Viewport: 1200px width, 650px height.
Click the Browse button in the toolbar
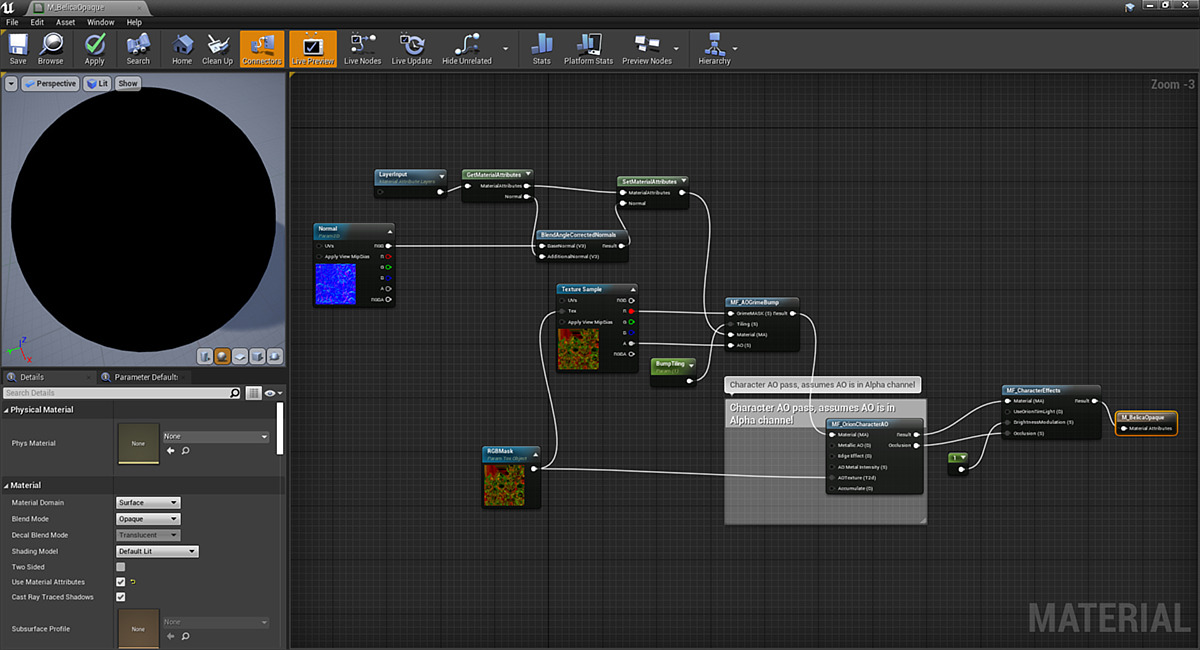point(50,47)
